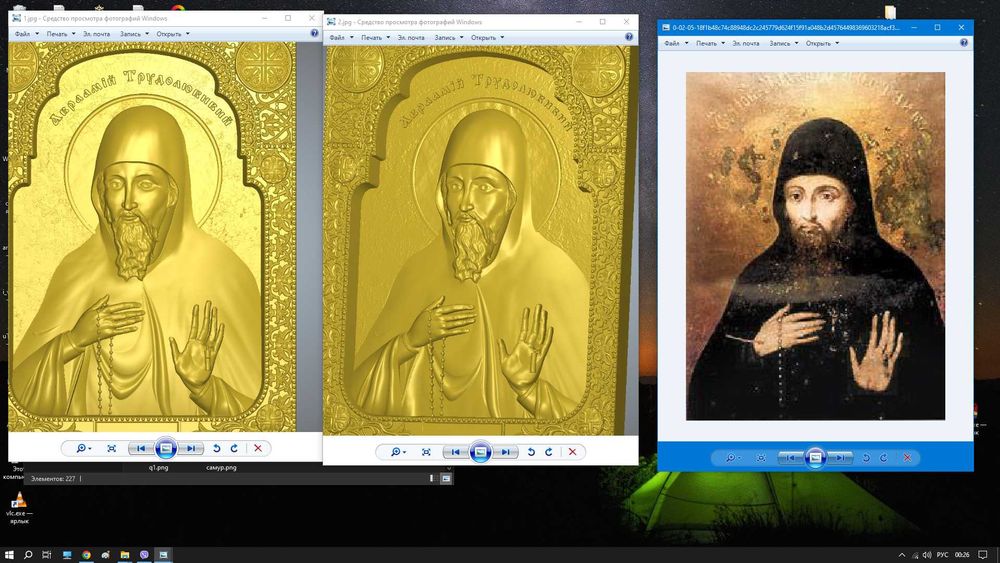Open Запись menu in 2.jpg viewer
Viewport: 1000px width, 563px height.
click(448, 38)
